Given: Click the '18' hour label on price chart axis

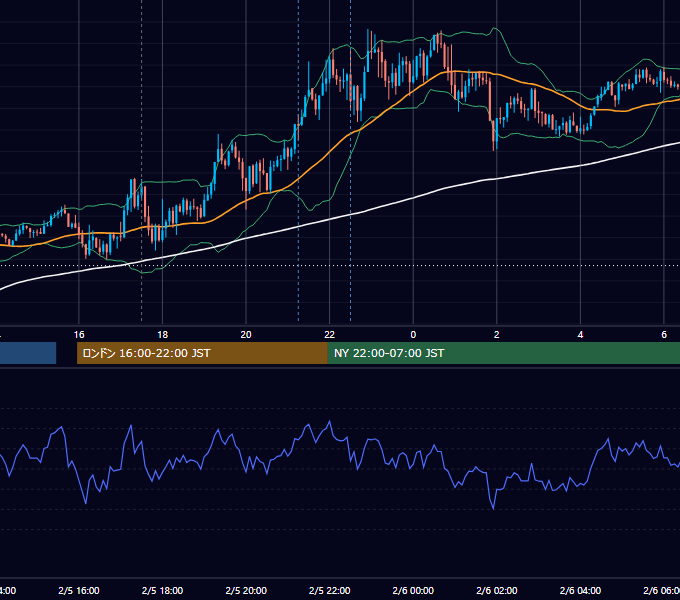Looking at the screenshot, I should [x=163, y=335].
